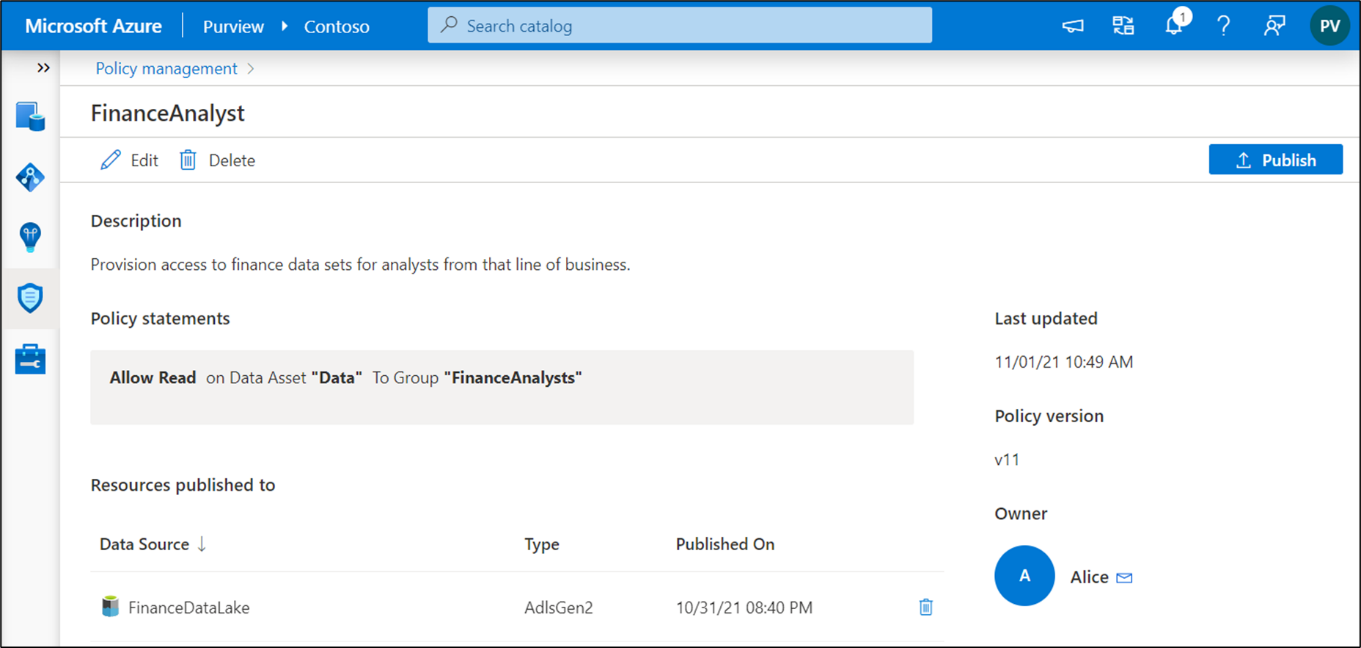This screenshot has width=1361, height=648.
Task: Click the Policy management shield icon
Action: click(30, 297)
